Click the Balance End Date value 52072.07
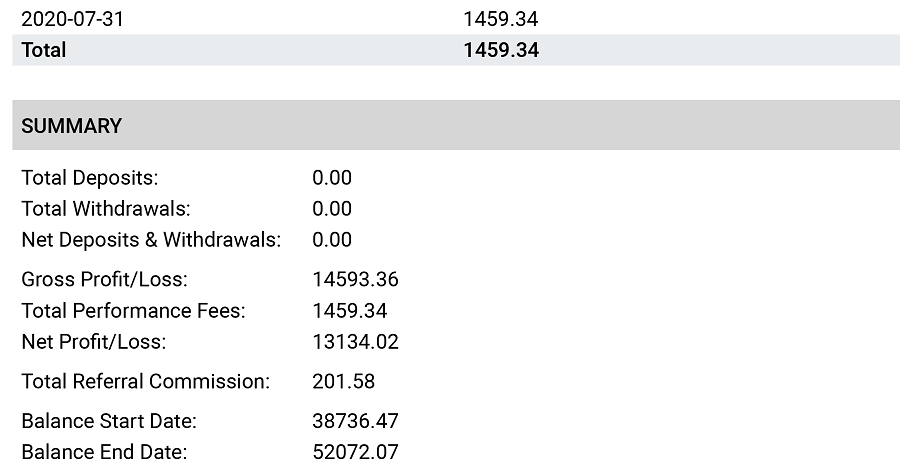The height and width of the screenshot is (469, 900). point(355,452)
